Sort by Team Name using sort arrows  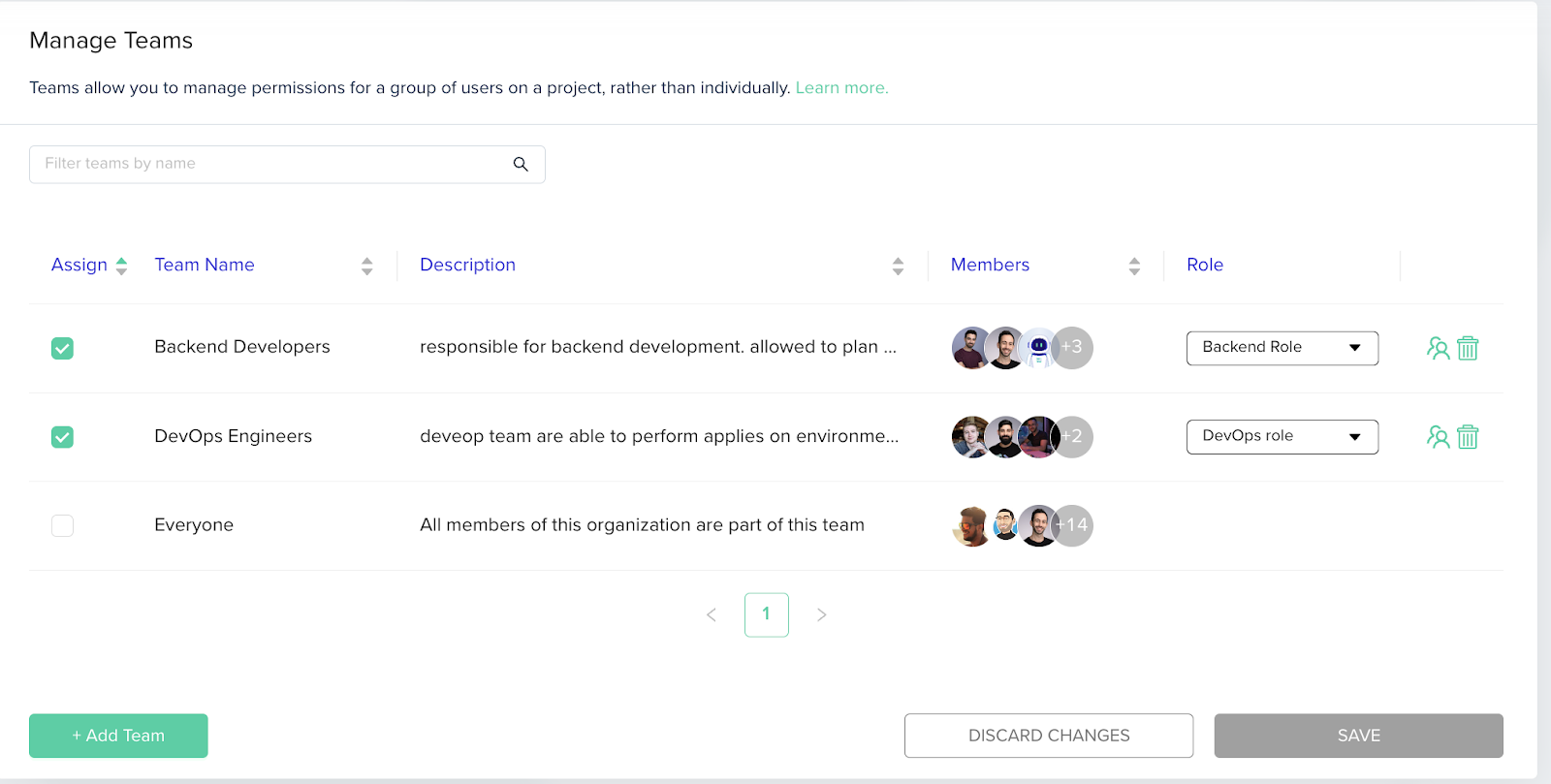pos(366,266)
